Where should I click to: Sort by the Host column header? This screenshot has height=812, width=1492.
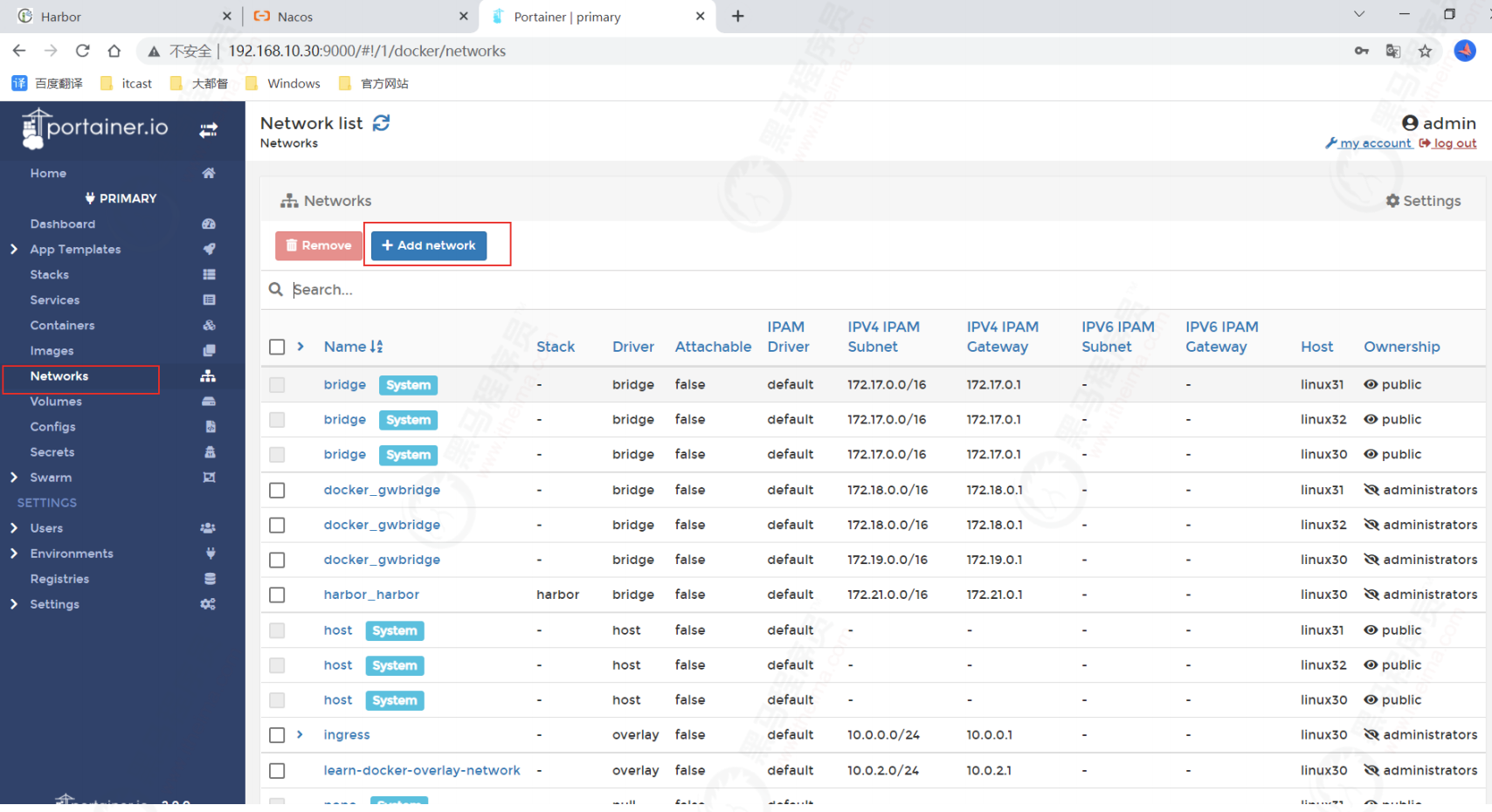click(x=1316, y=347)
